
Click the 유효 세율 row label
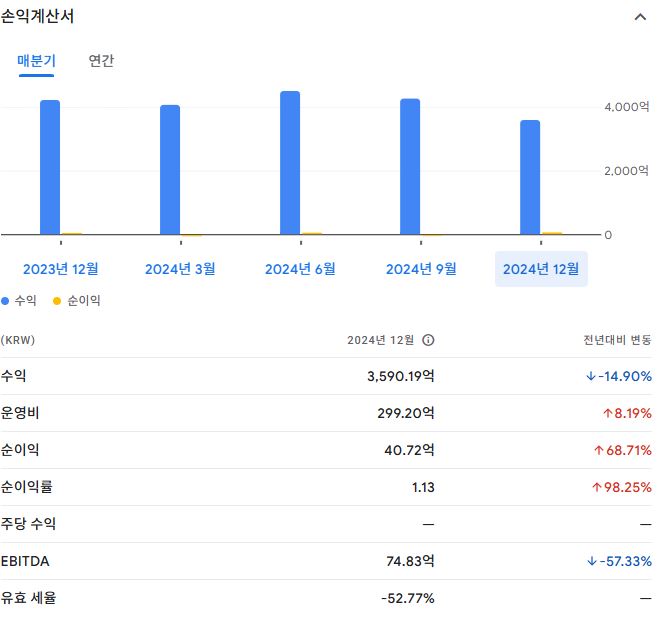pyautogui.click(x=28, y=598)
